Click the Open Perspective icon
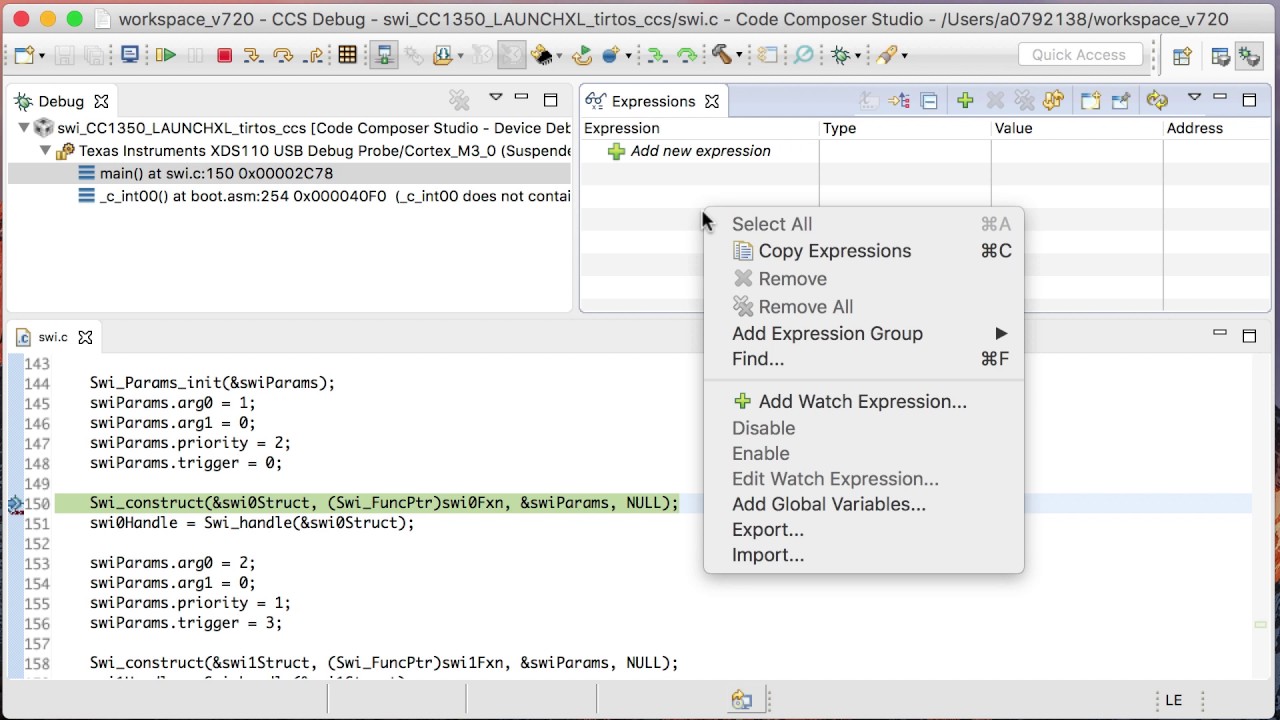This screenshot has width=1280, height=720. tap(1182, 56)
